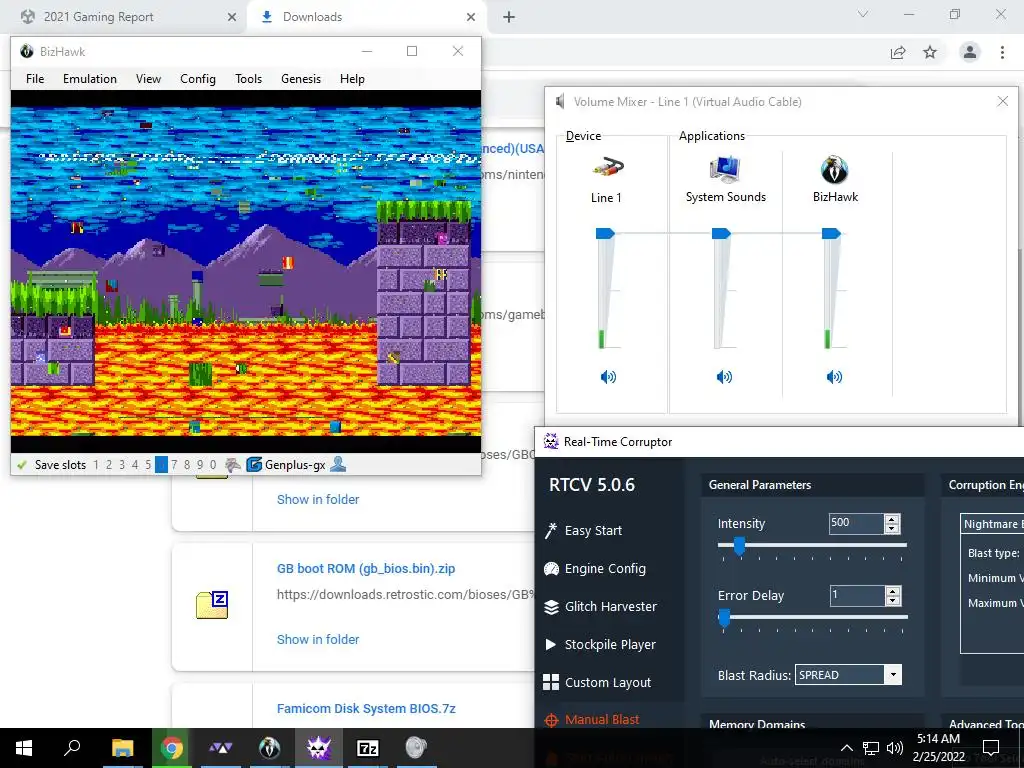1024x768 pixels.
Task: Click the Genplus-gx core icon in status bar
Action: [x=254, y=465]
